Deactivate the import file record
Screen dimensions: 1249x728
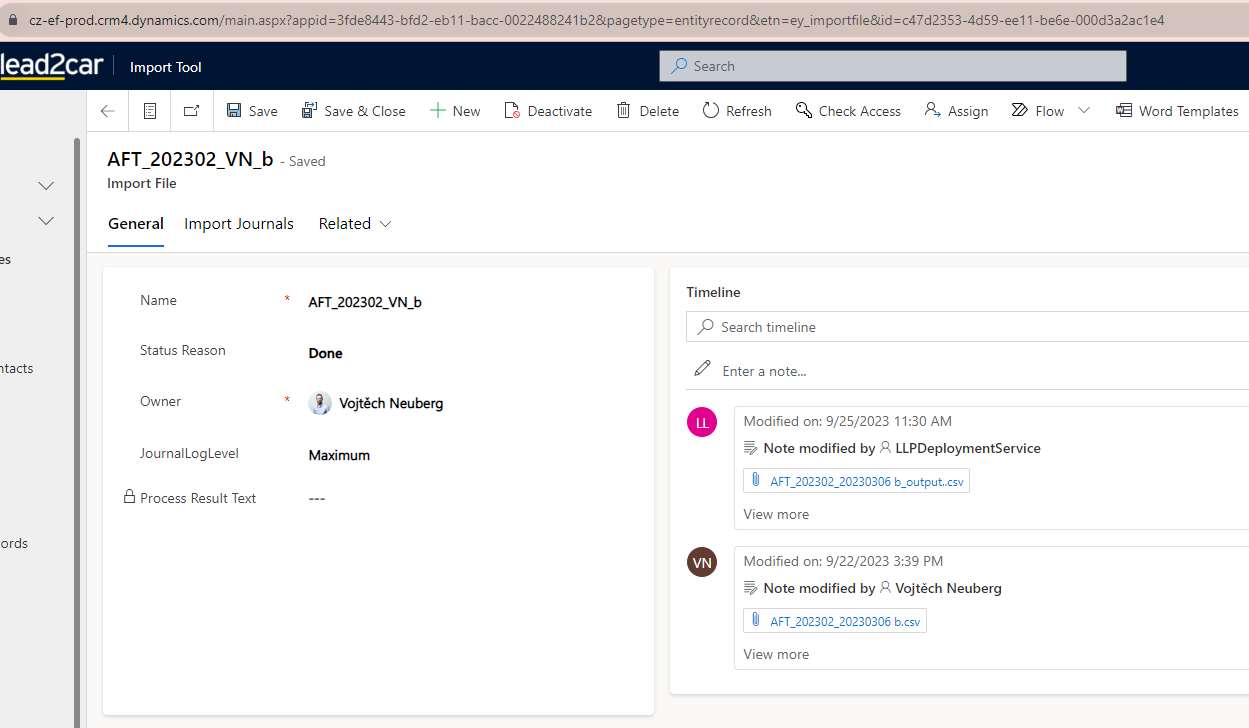coord(548,111)
